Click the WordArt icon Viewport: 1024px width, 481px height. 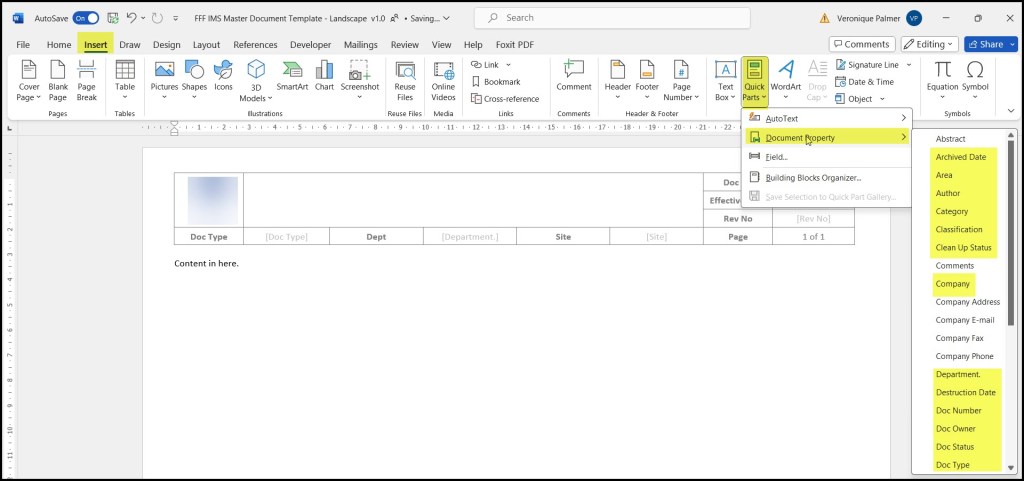coord(786,72)
